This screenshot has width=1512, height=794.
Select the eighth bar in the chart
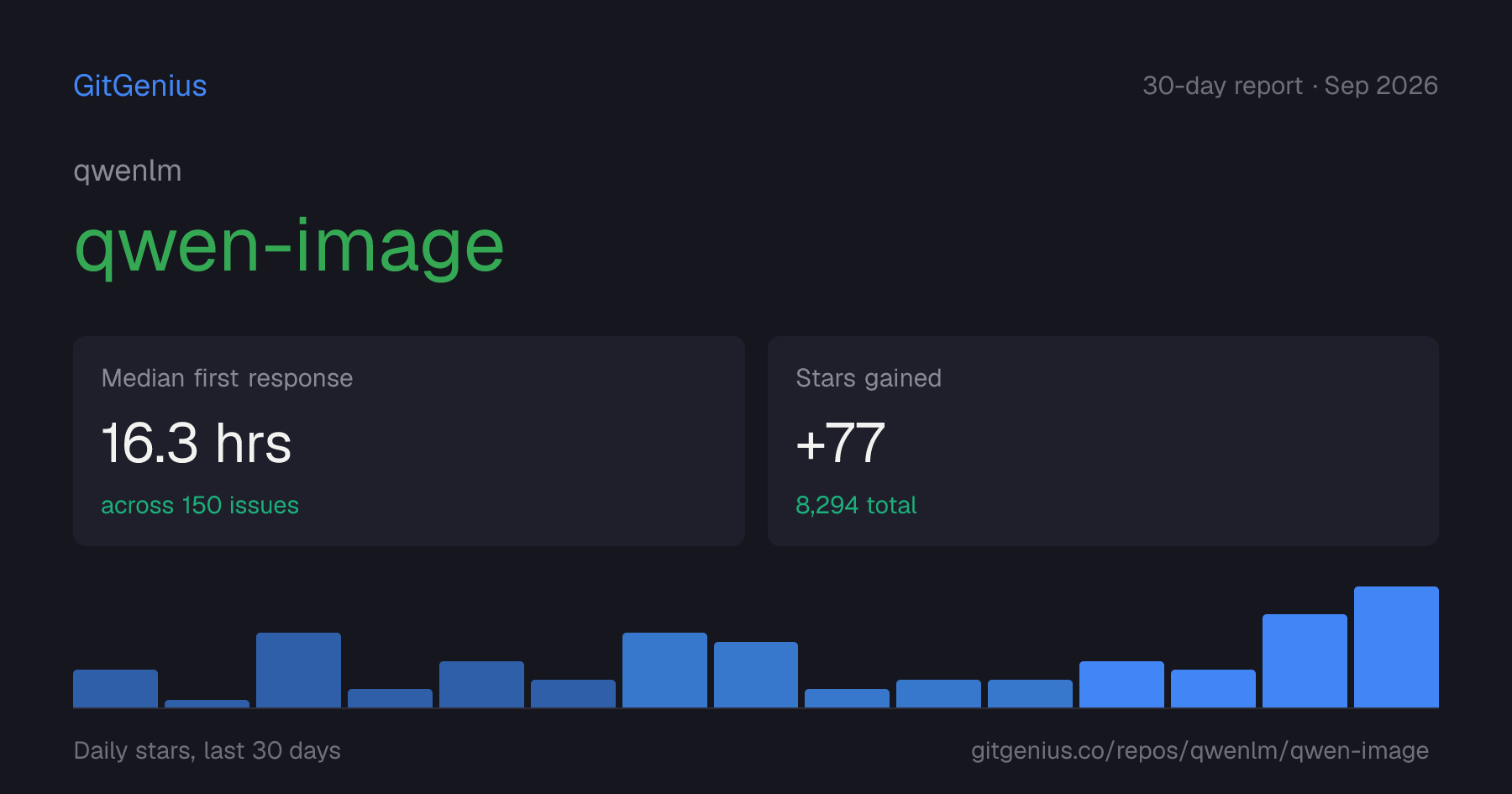[756, 675]
